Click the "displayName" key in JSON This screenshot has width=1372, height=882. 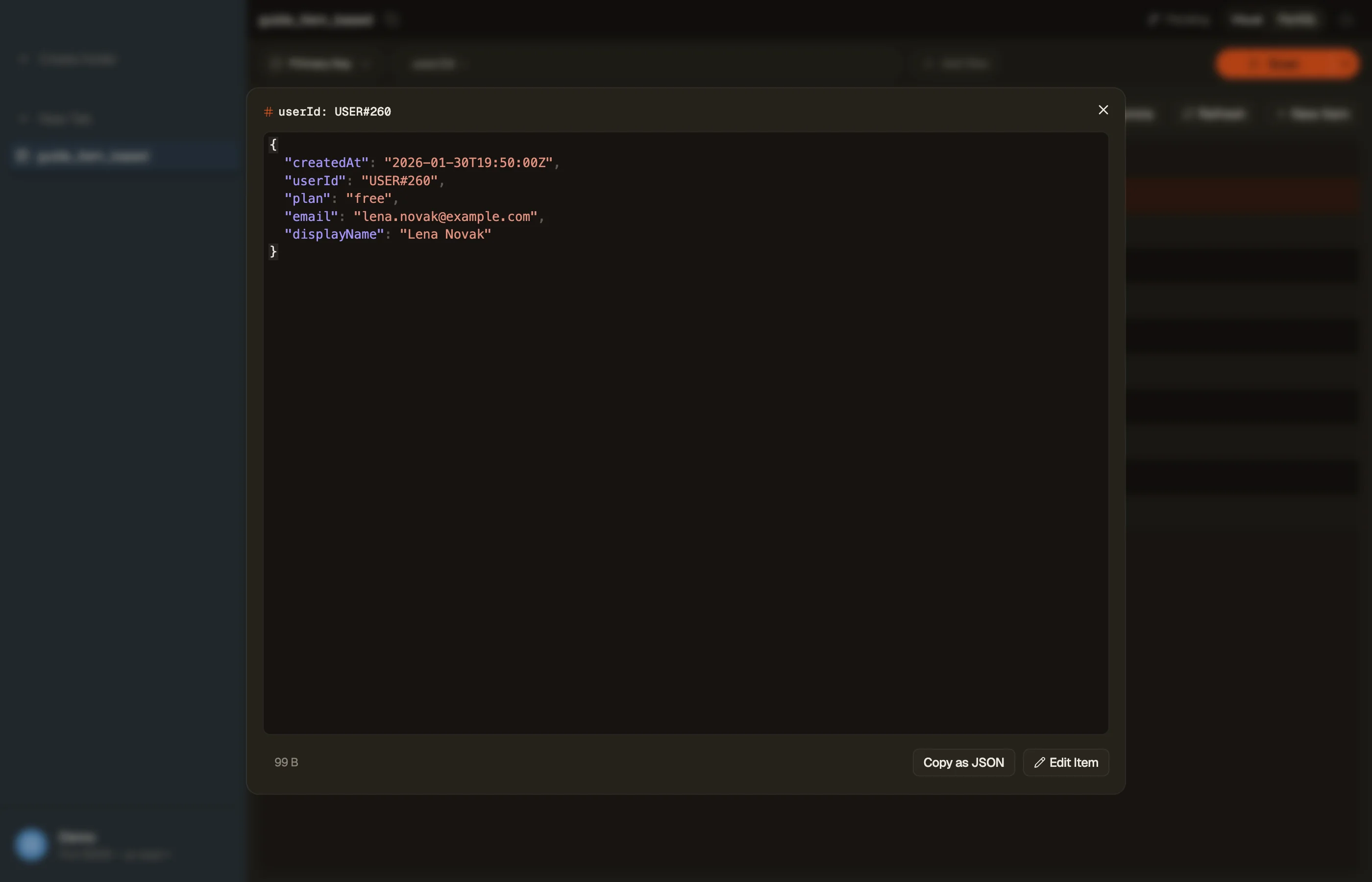pyautogui.click(x=334, y=234)
